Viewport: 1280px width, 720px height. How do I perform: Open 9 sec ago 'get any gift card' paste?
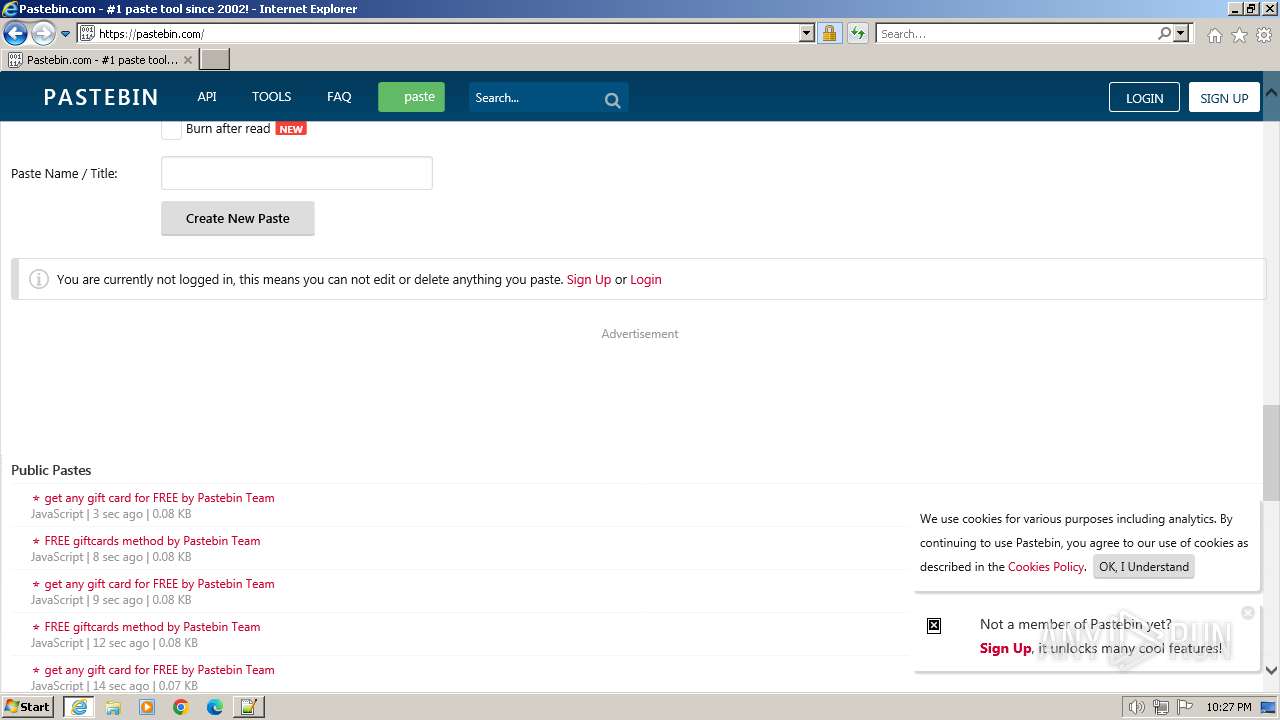click(159, 583)
